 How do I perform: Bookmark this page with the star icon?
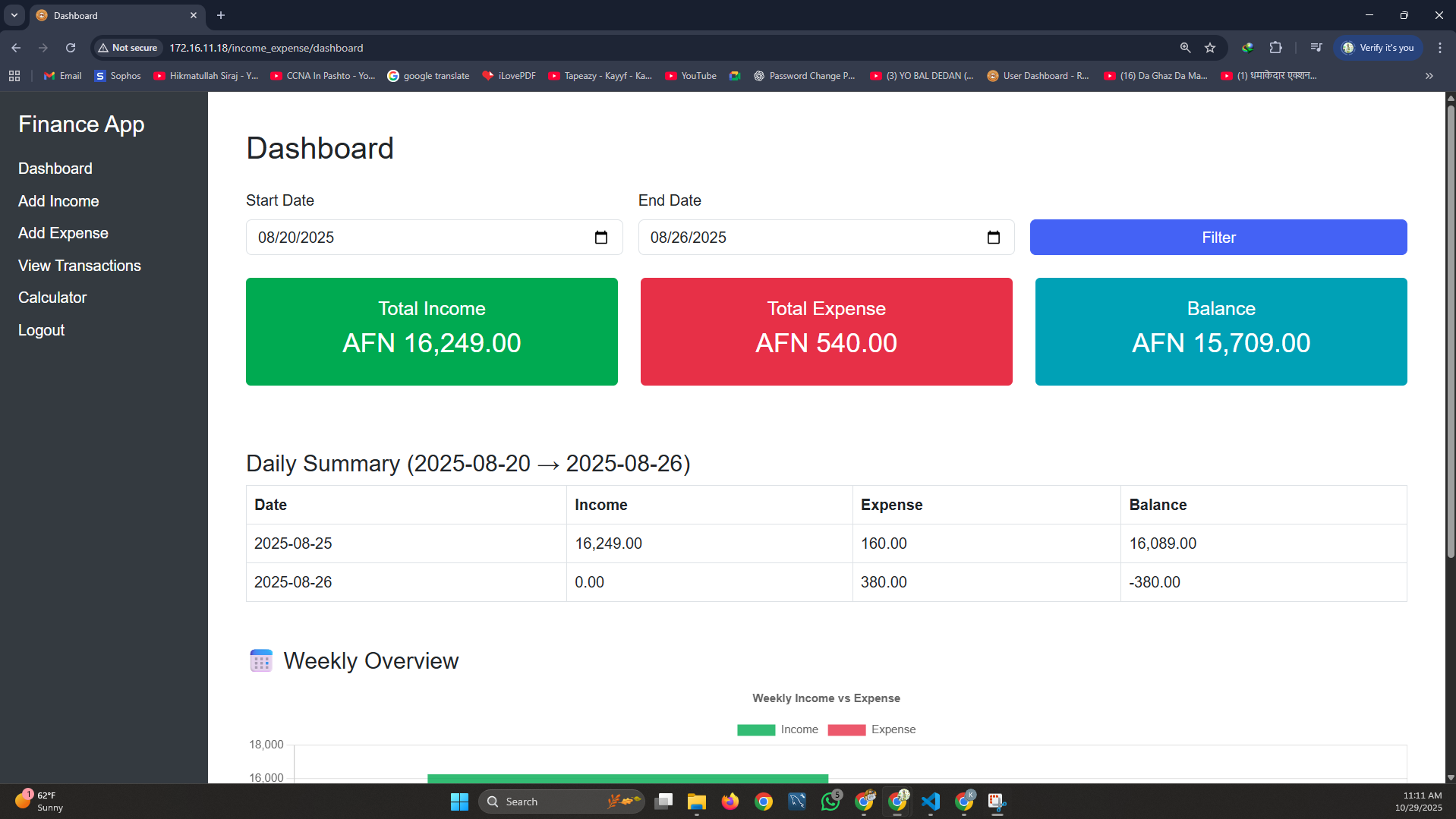[1210, 48]
